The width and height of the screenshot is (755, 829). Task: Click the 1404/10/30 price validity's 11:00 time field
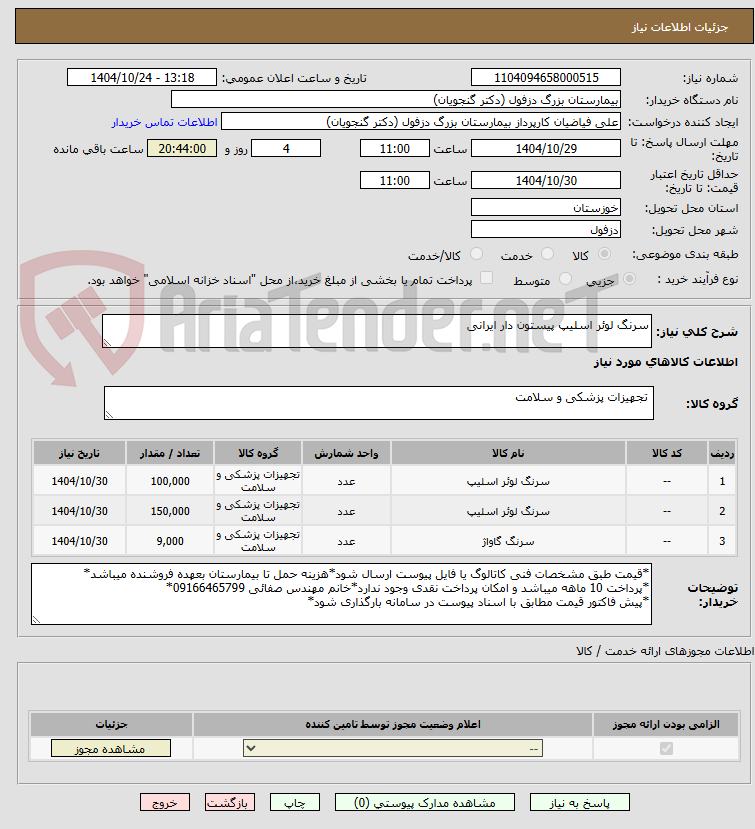(x=394, y=180)
